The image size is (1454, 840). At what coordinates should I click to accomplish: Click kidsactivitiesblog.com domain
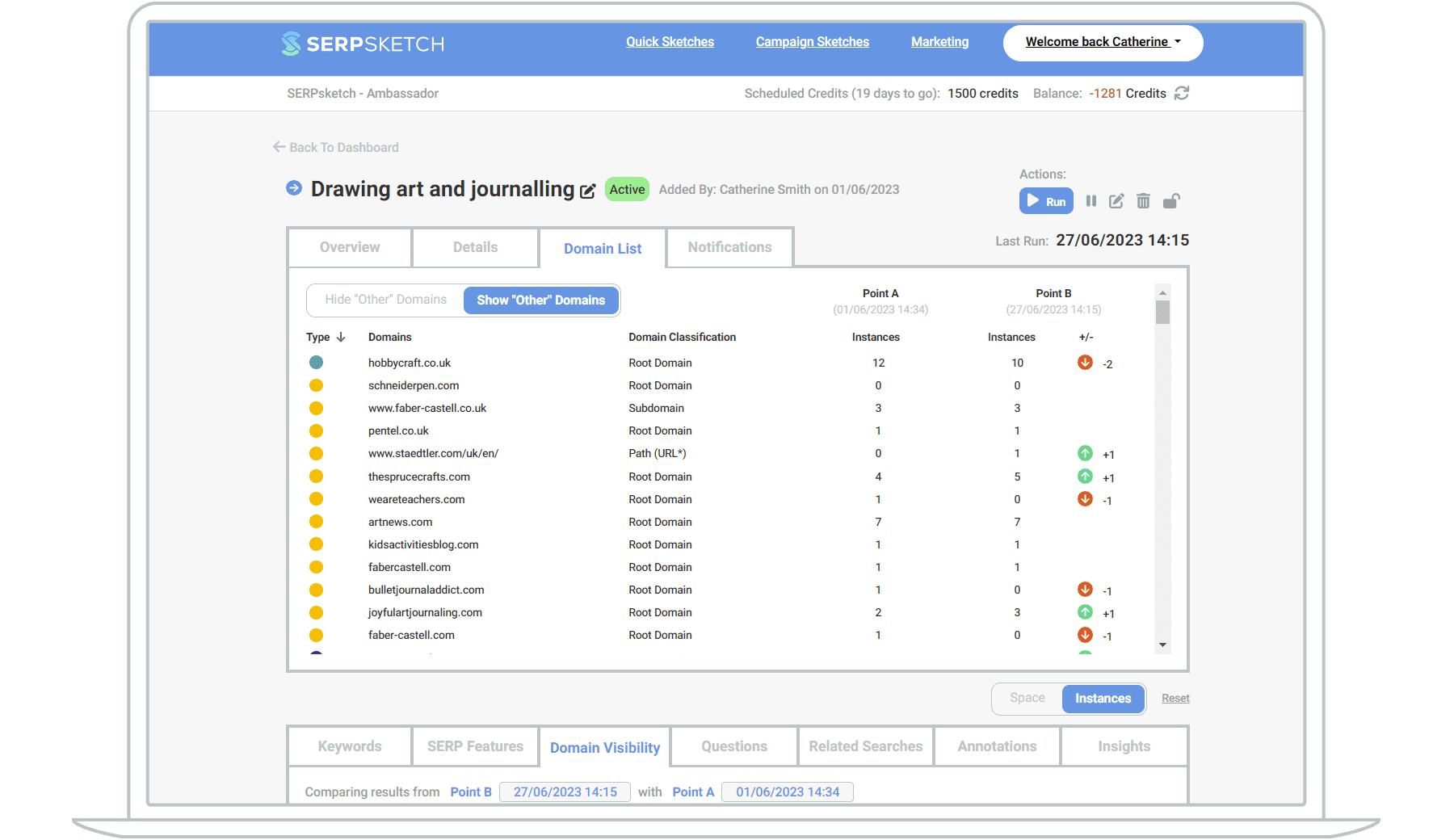click(x=423, y=544)
